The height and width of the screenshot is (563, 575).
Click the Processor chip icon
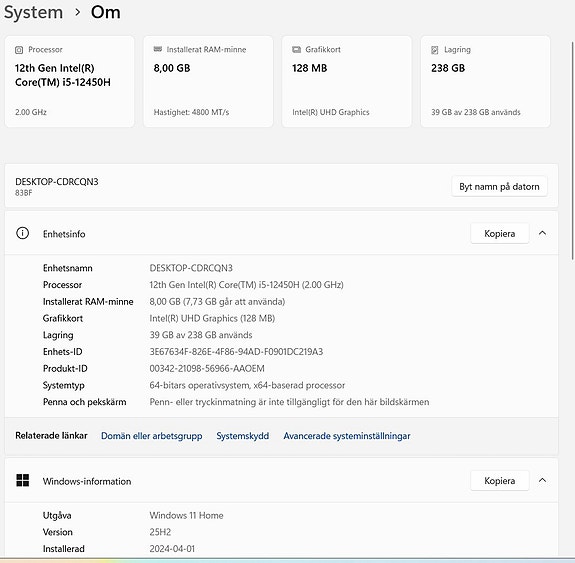pos(19,50)
